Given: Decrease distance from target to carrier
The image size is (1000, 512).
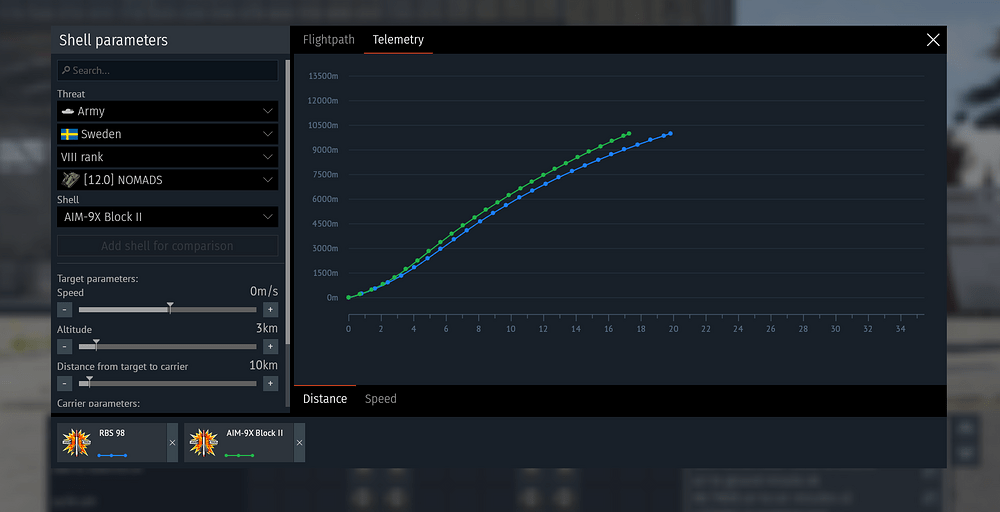Looking at the screenshot, I should coord(64,384).
